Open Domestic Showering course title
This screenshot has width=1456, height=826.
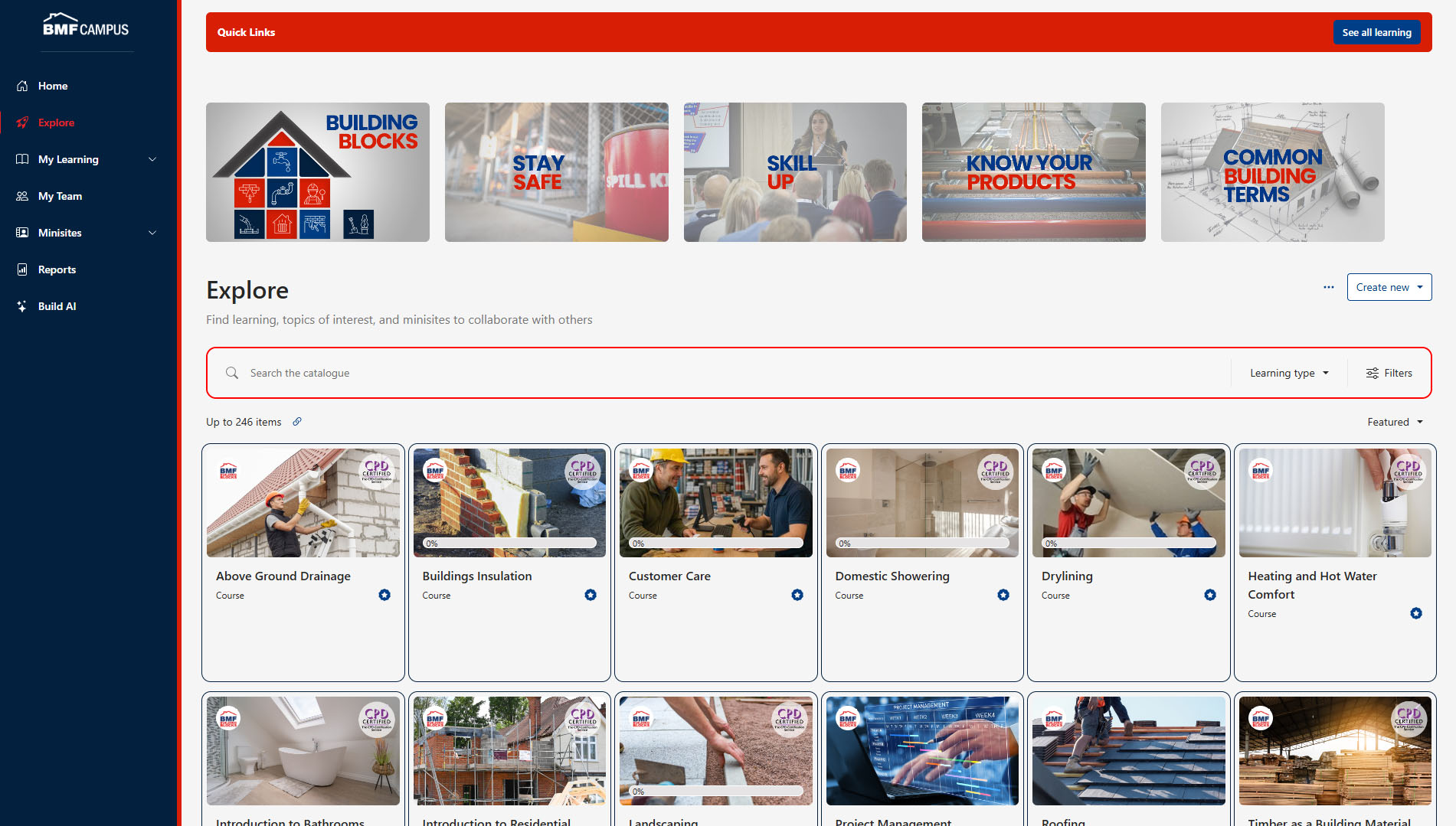(892, 576)
